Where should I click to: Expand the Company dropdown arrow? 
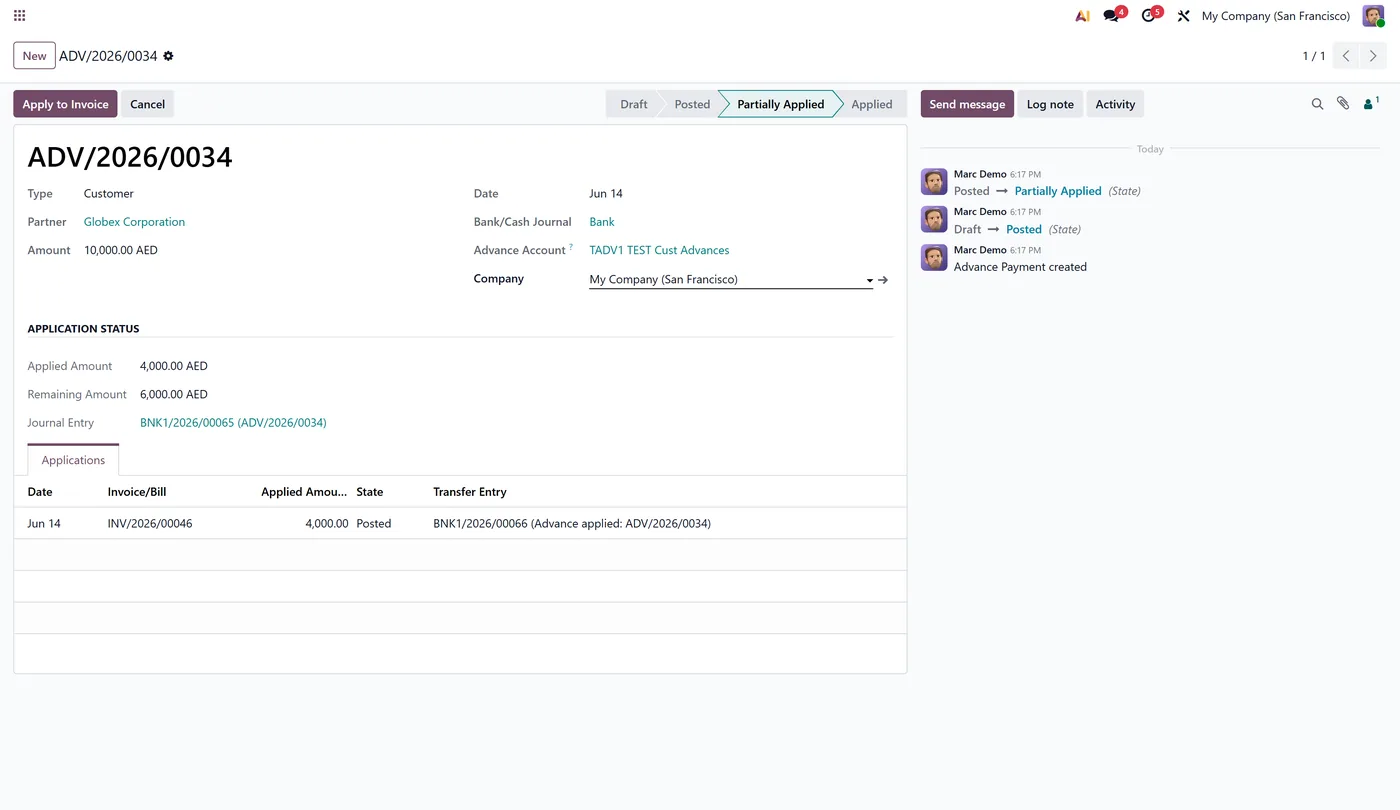pos(869,281)
